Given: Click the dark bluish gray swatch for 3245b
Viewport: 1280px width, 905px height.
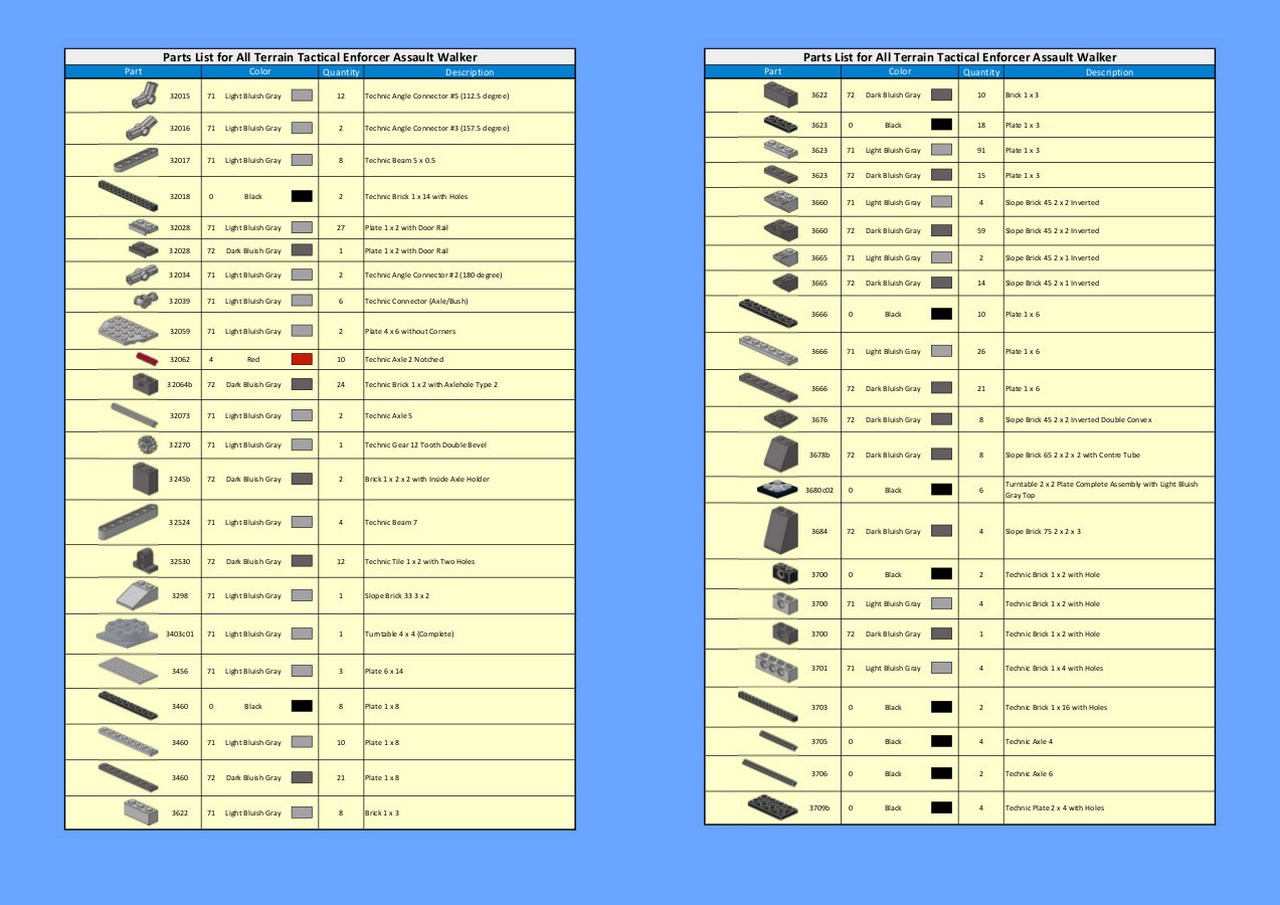Looking at the screenshot, I should [x=301, y=479].
